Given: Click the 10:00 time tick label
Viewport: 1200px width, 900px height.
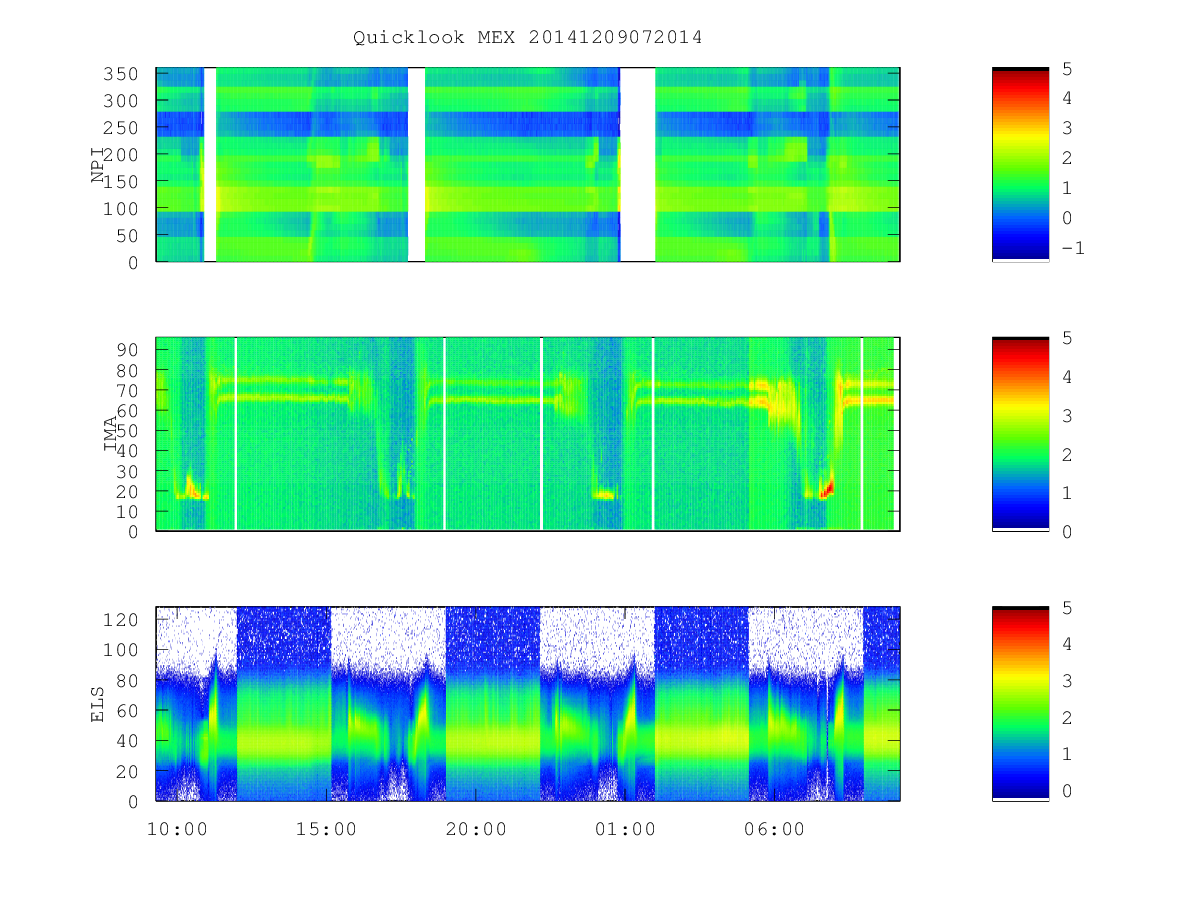Looking at the screenshot, I should [177, 829].
